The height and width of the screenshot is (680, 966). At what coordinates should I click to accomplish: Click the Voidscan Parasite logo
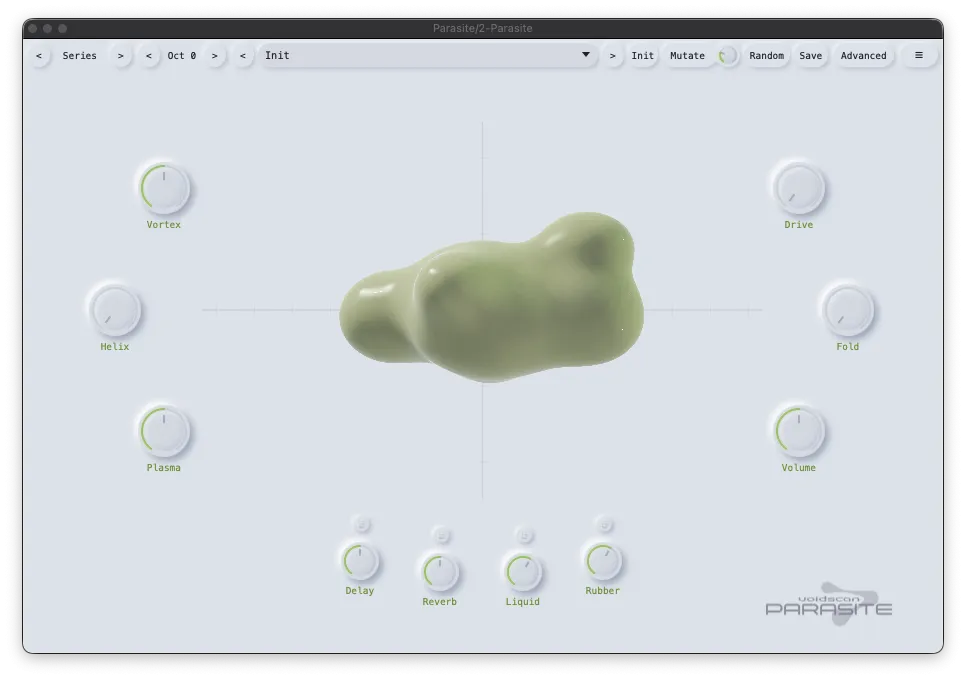click(x=829, y=605)
